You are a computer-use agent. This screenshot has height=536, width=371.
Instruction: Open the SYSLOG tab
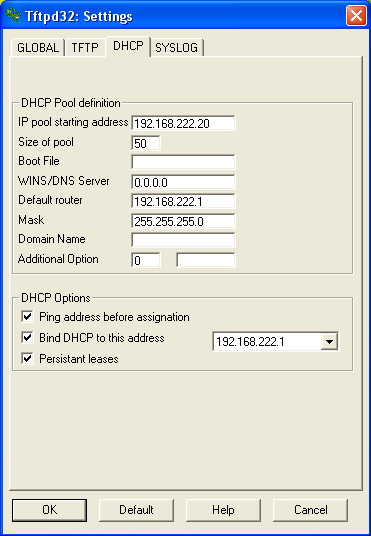pyautogui.click(x=177, y=48)
